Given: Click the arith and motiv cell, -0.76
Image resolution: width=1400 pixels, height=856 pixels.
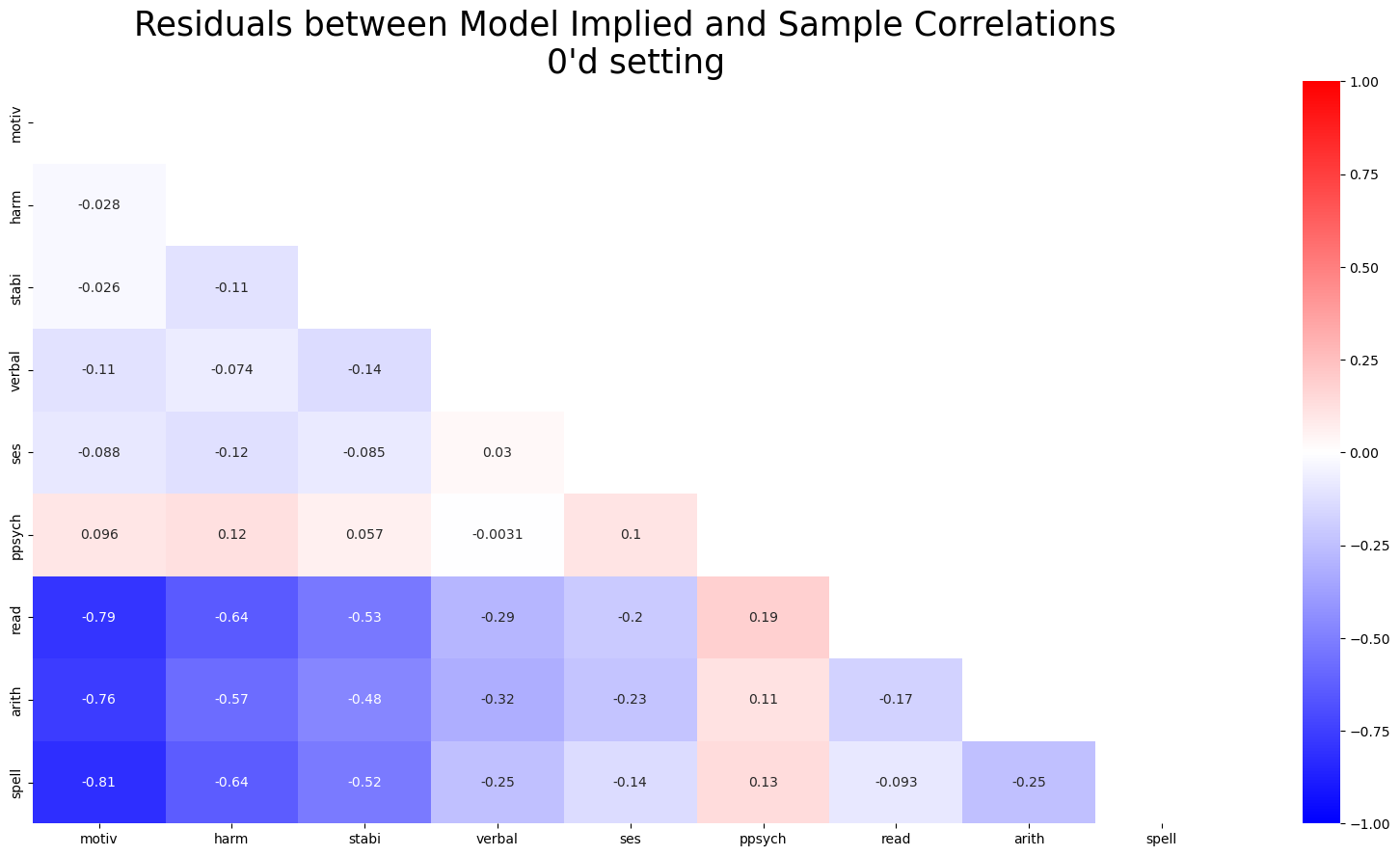Looking at the screenshot, I should (x=99, y=700).
